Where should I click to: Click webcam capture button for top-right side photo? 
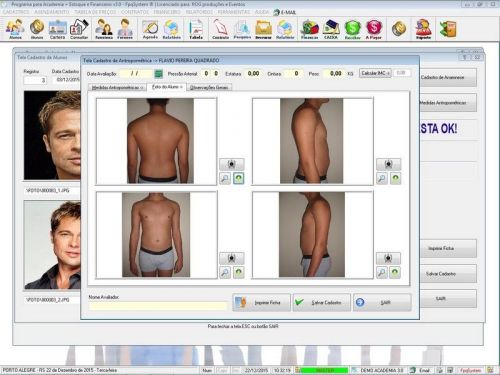point(389,164)
